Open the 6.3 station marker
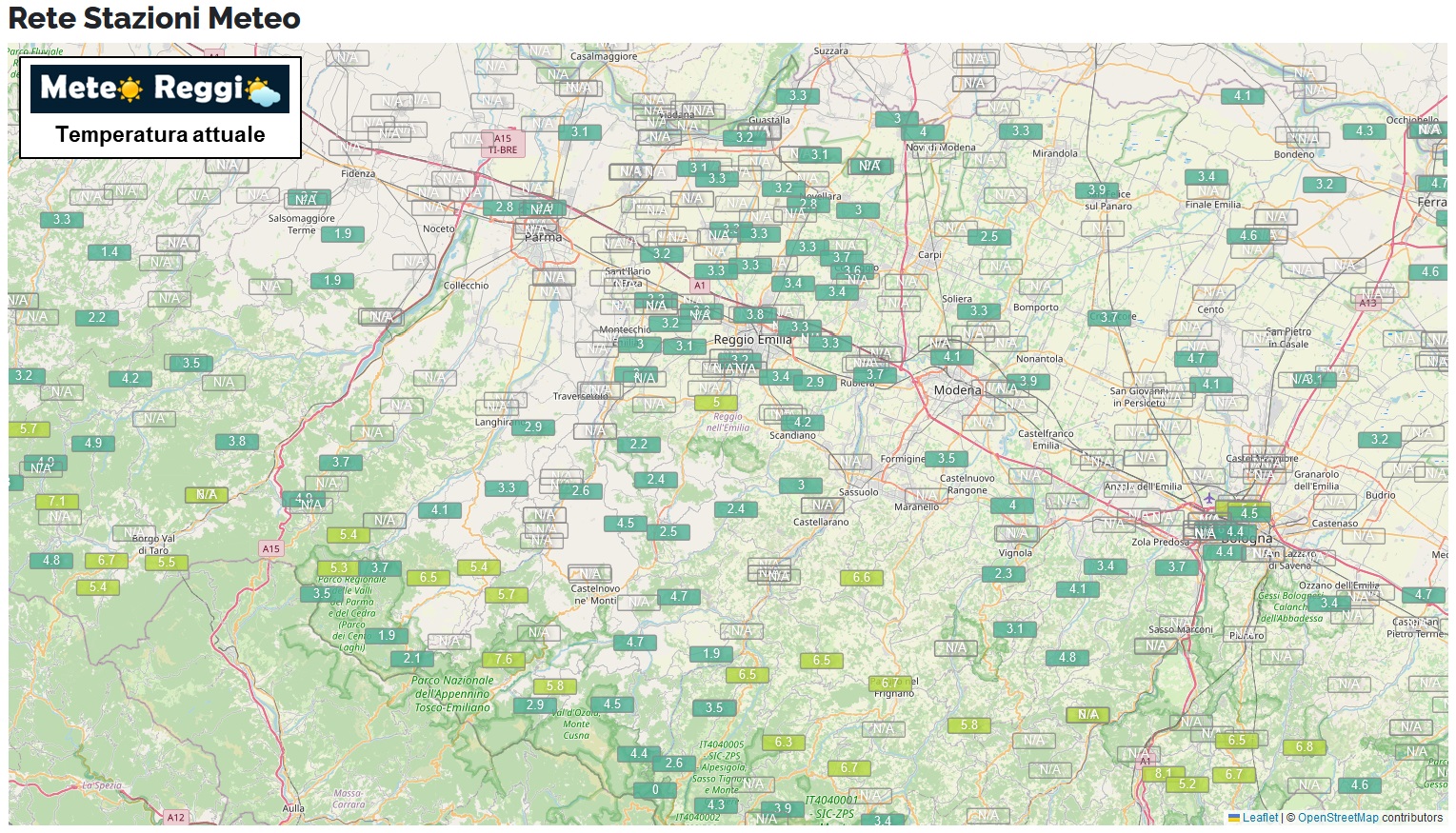The image size is (1456, 833). click(783, 742)
